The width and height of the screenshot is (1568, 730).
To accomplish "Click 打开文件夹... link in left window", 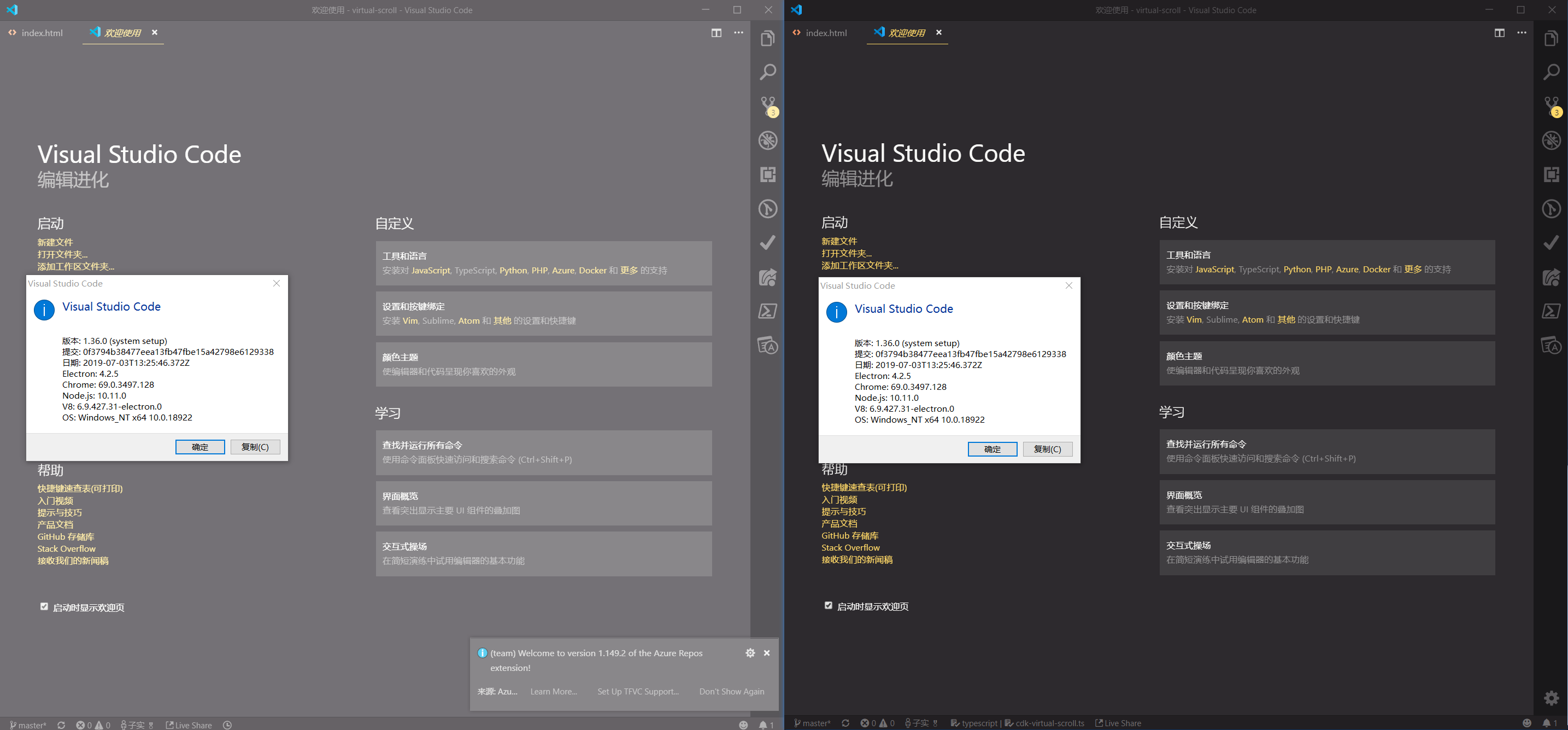I will [x=62, y=254].
